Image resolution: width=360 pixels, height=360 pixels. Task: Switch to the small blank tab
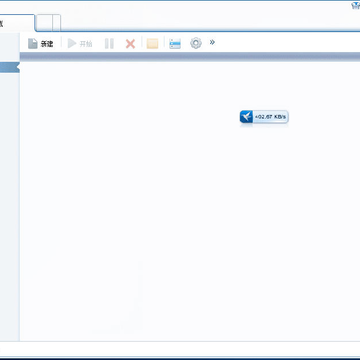coord(44,23)
